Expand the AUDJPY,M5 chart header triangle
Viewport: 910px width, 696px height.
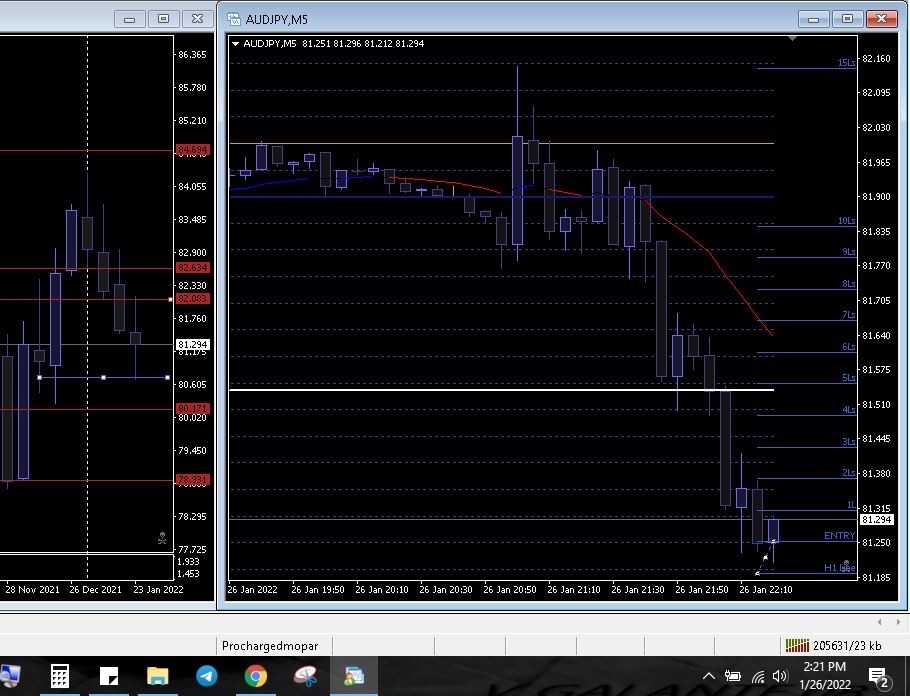tap(235, 44)
